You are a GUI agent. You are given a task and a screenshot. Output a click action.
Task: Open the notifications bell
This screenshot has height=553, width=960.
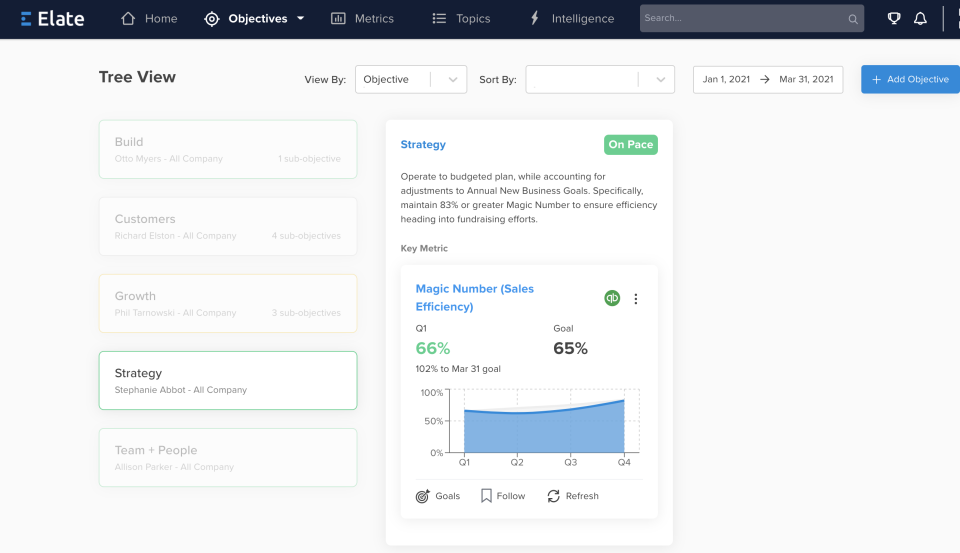coord(920,18)
